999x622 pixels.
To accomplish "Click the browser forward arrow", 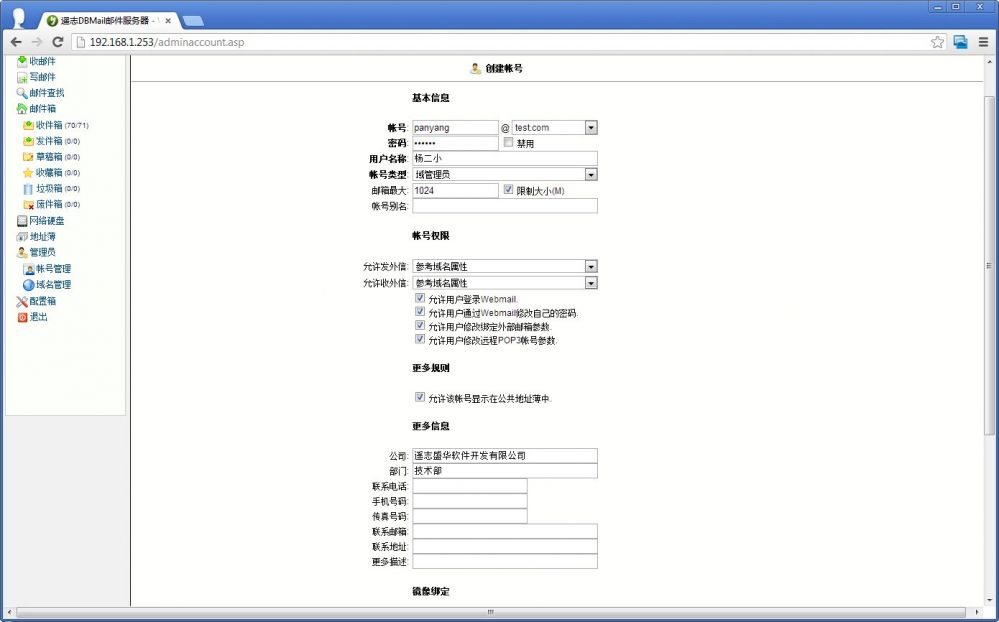I will coord(36,42).
